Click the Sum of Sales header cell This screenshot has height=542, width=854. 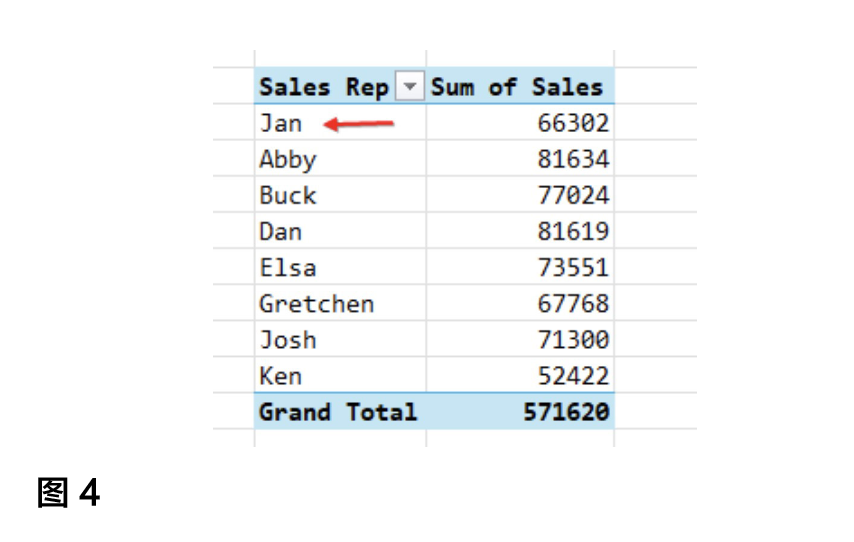click(x=517, y=88)
